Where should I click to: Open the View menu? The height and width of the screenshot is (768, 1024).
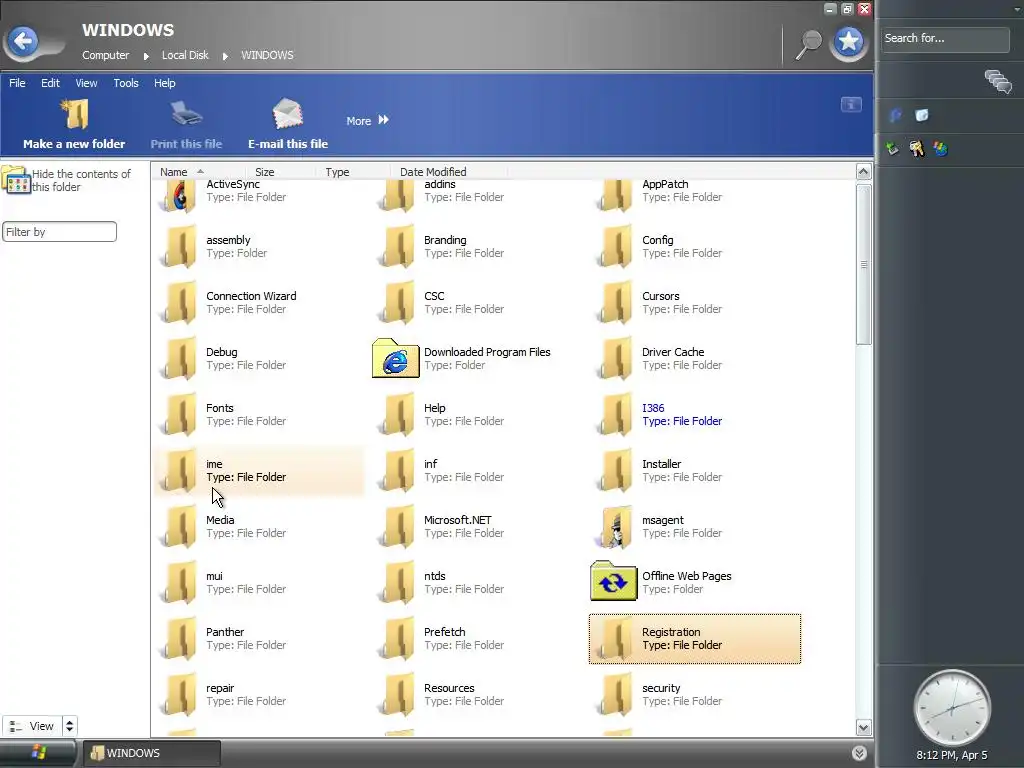tap(86, 83)
